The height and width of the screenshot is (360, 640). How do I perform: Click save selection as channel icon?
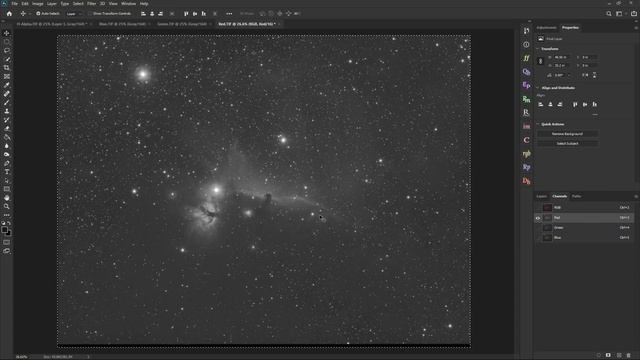(608, 356)
